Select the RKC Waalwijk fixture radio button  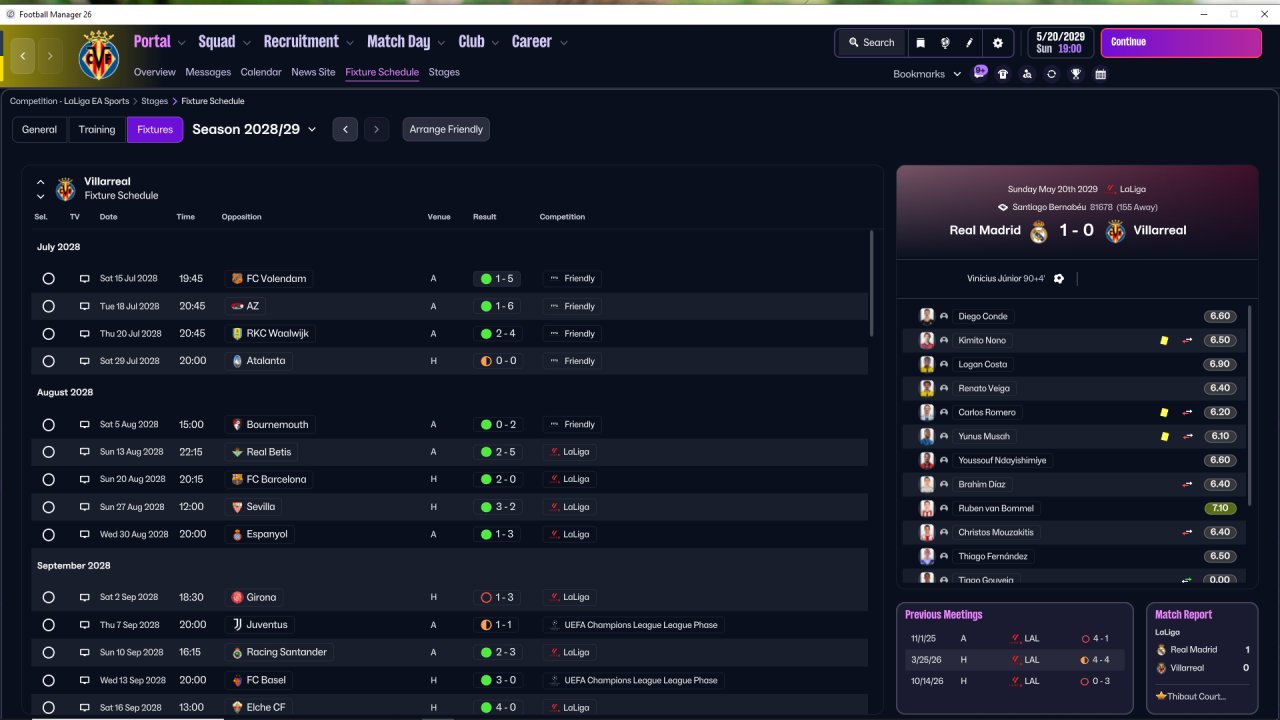coord(48,334)
